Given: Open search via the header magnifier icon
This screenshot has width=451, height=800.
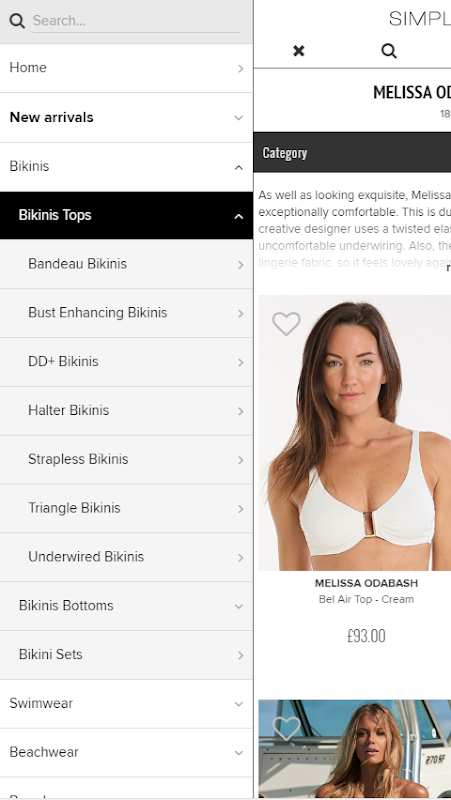Looking at the screenshot, I should point(389,51).
